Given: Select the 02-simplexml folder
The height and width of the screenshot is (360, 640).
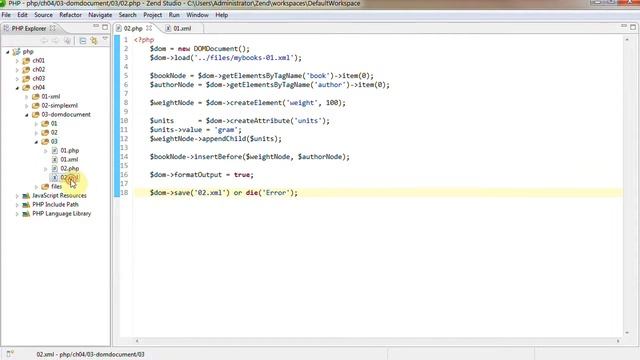Looking at the screenshot, I should click(x=60, y=105).
